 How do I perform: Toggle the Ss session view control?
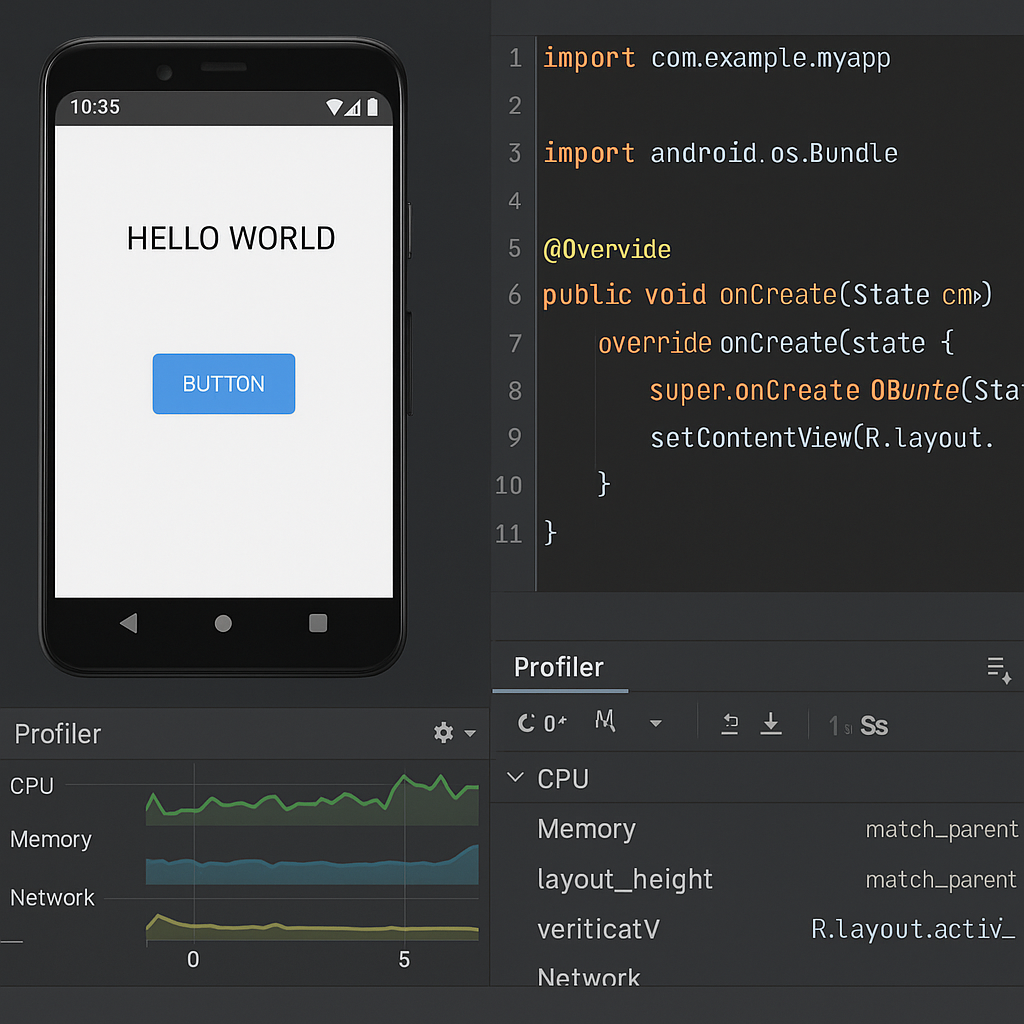tap(874, 725)
